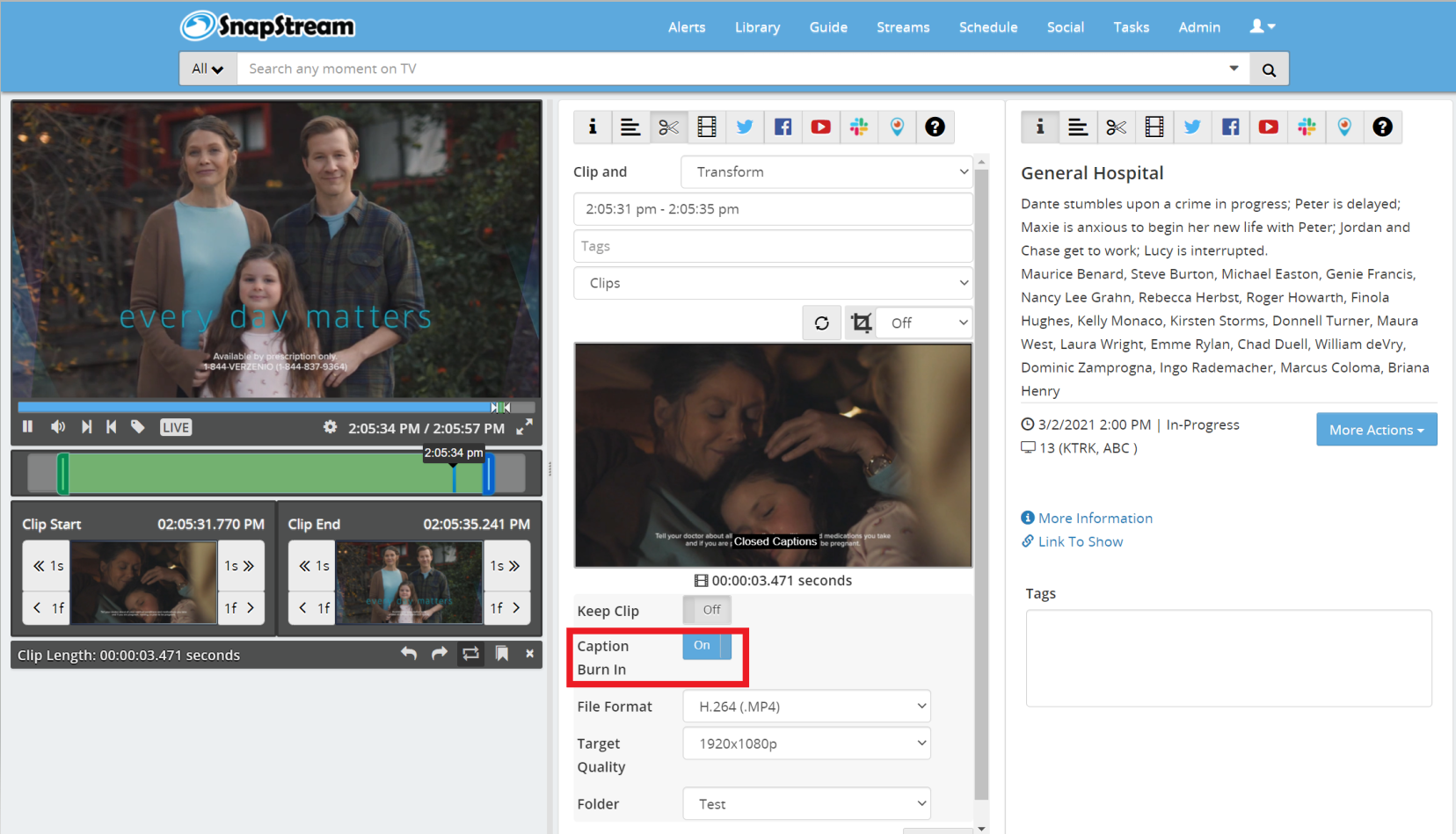Move Clip Start back one second
1456x834 pixels.
[x=47, y=565]
